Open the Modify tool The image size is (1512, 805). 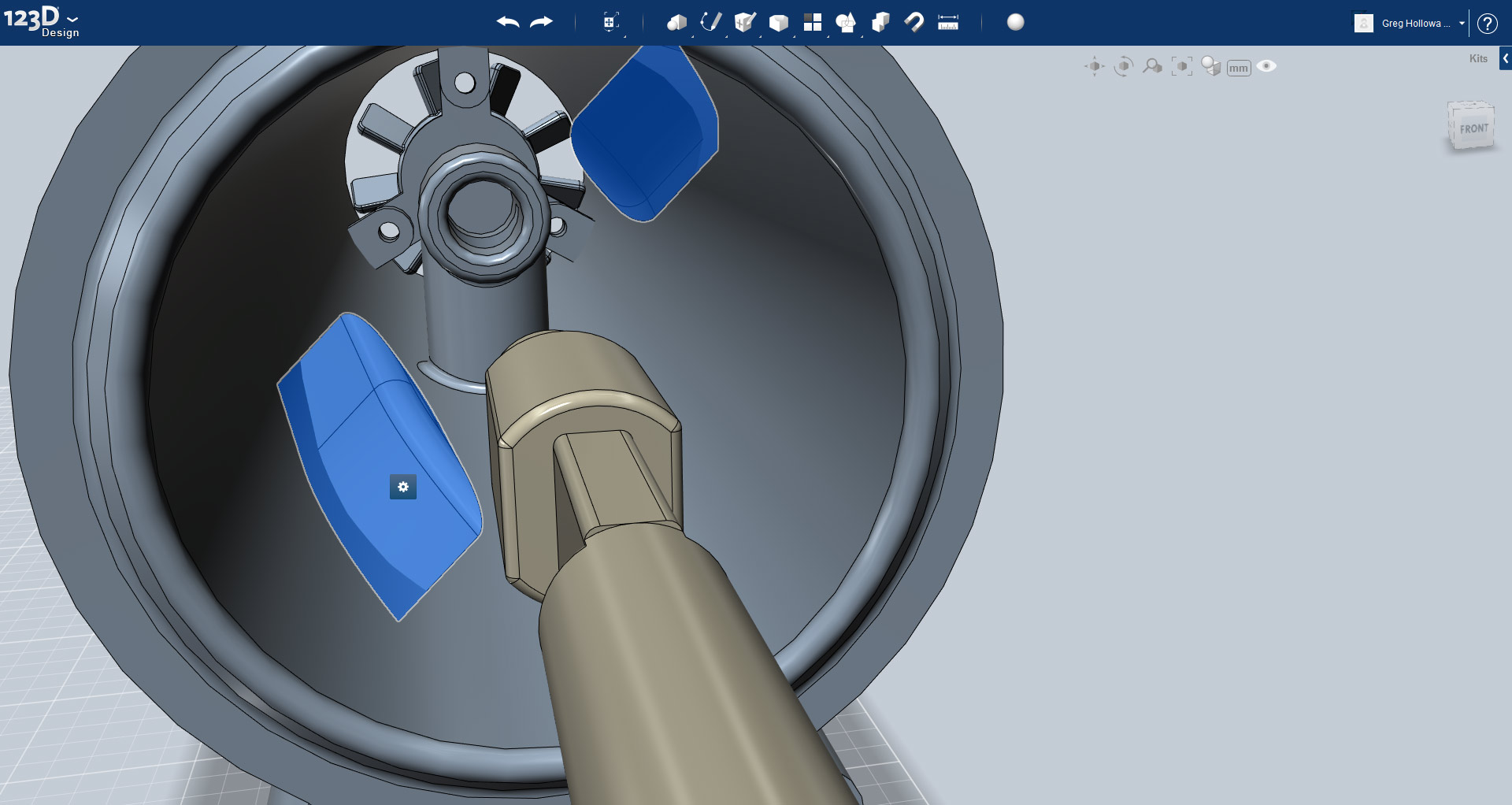tap(779, 23)
